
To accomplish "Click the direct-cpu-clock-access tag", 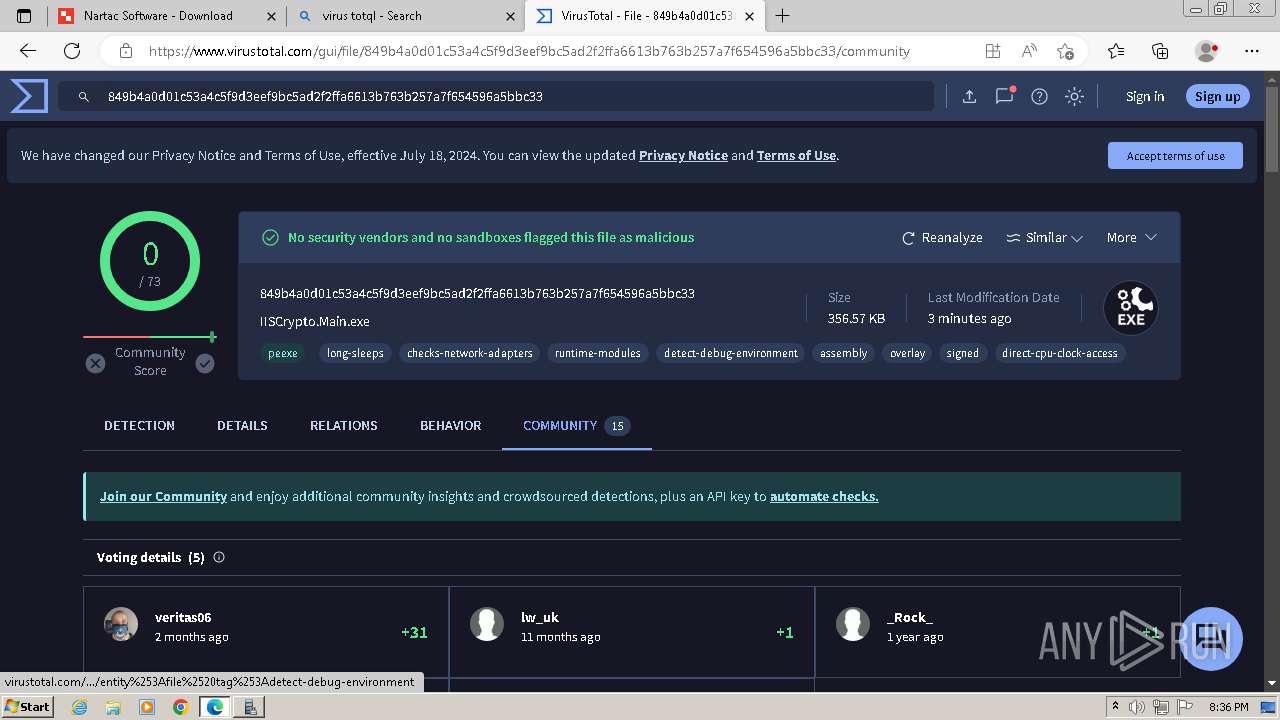I will coord(1060,353).
